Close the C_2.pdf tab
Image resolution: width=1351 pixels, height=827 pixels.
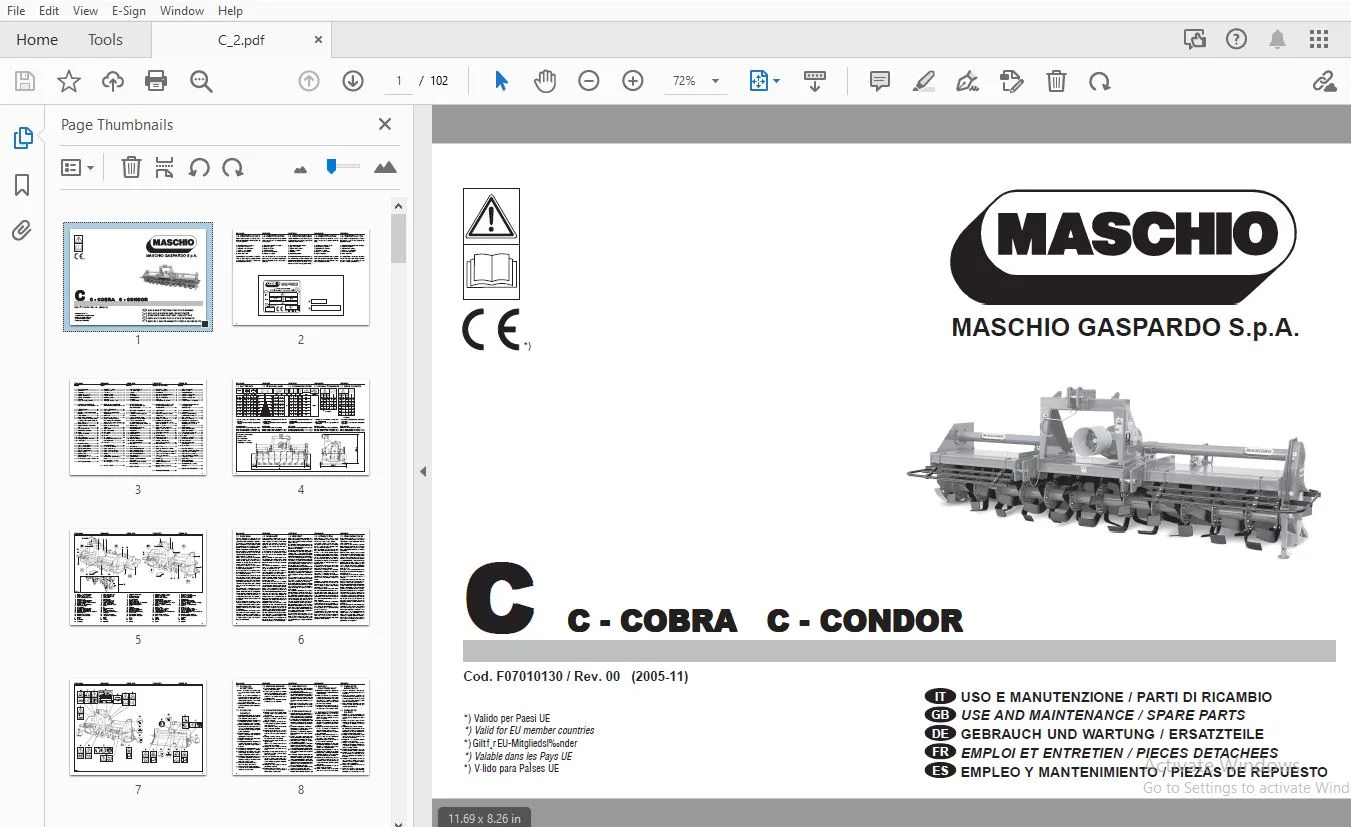click(x=318, y=40)
